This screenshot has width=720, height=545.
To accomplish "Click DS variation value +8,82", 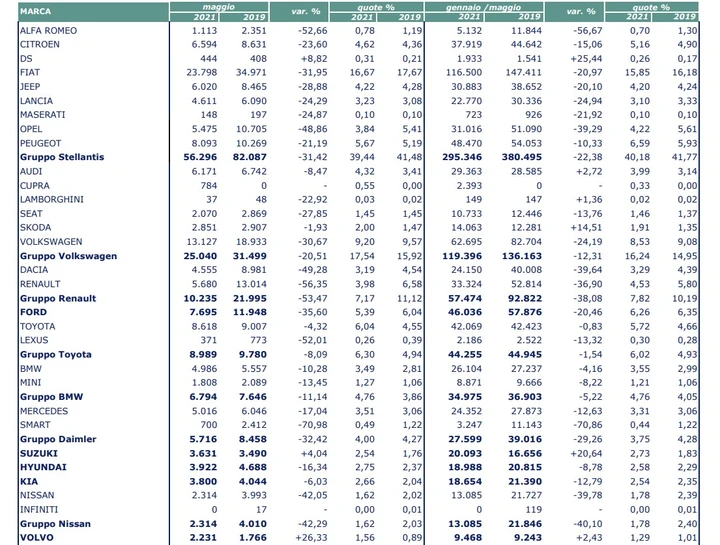I will point(315,59).
